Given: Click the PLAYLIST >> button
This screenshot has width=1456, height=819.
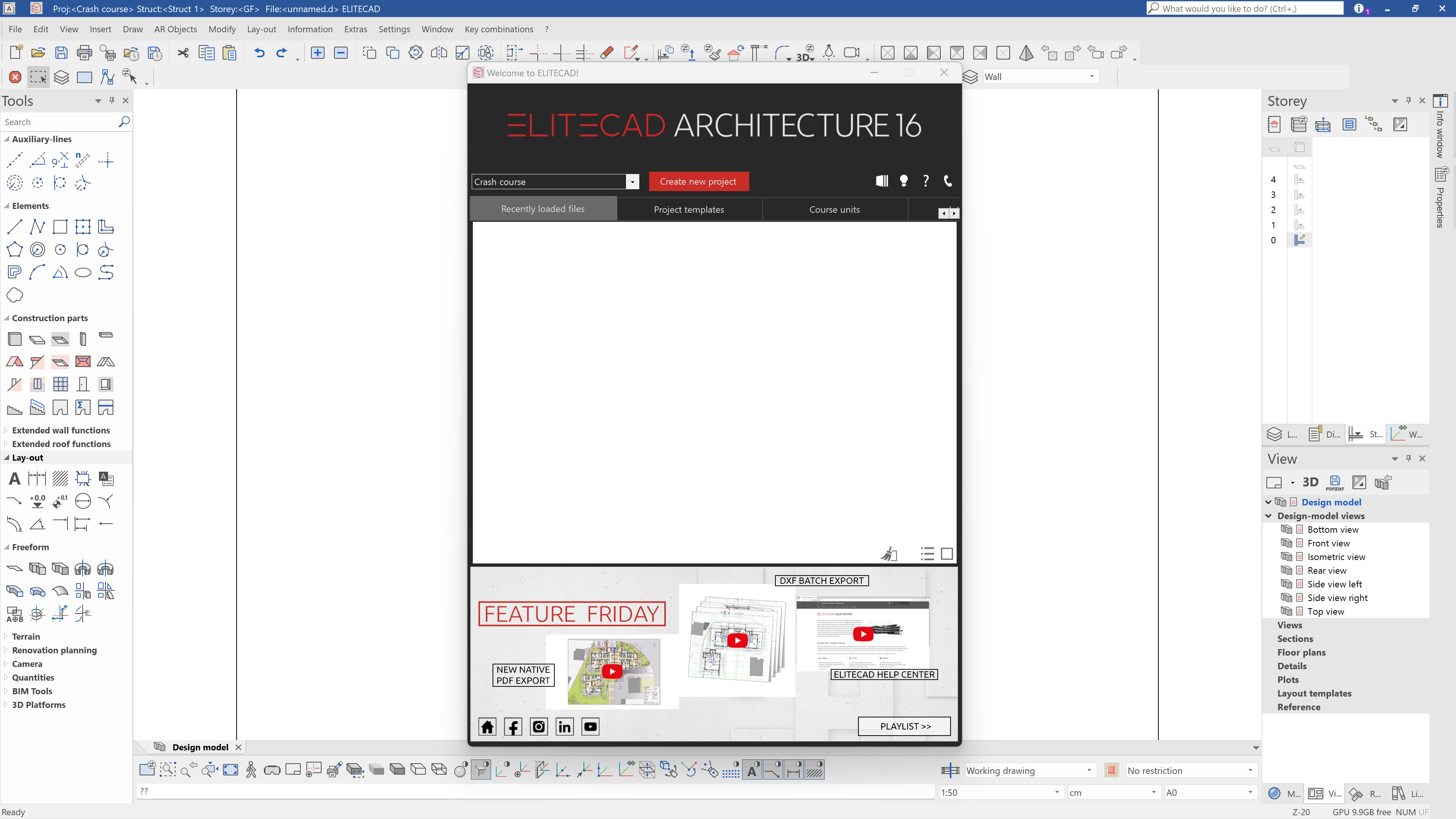Looking at the screenshot, I should 905,726.
